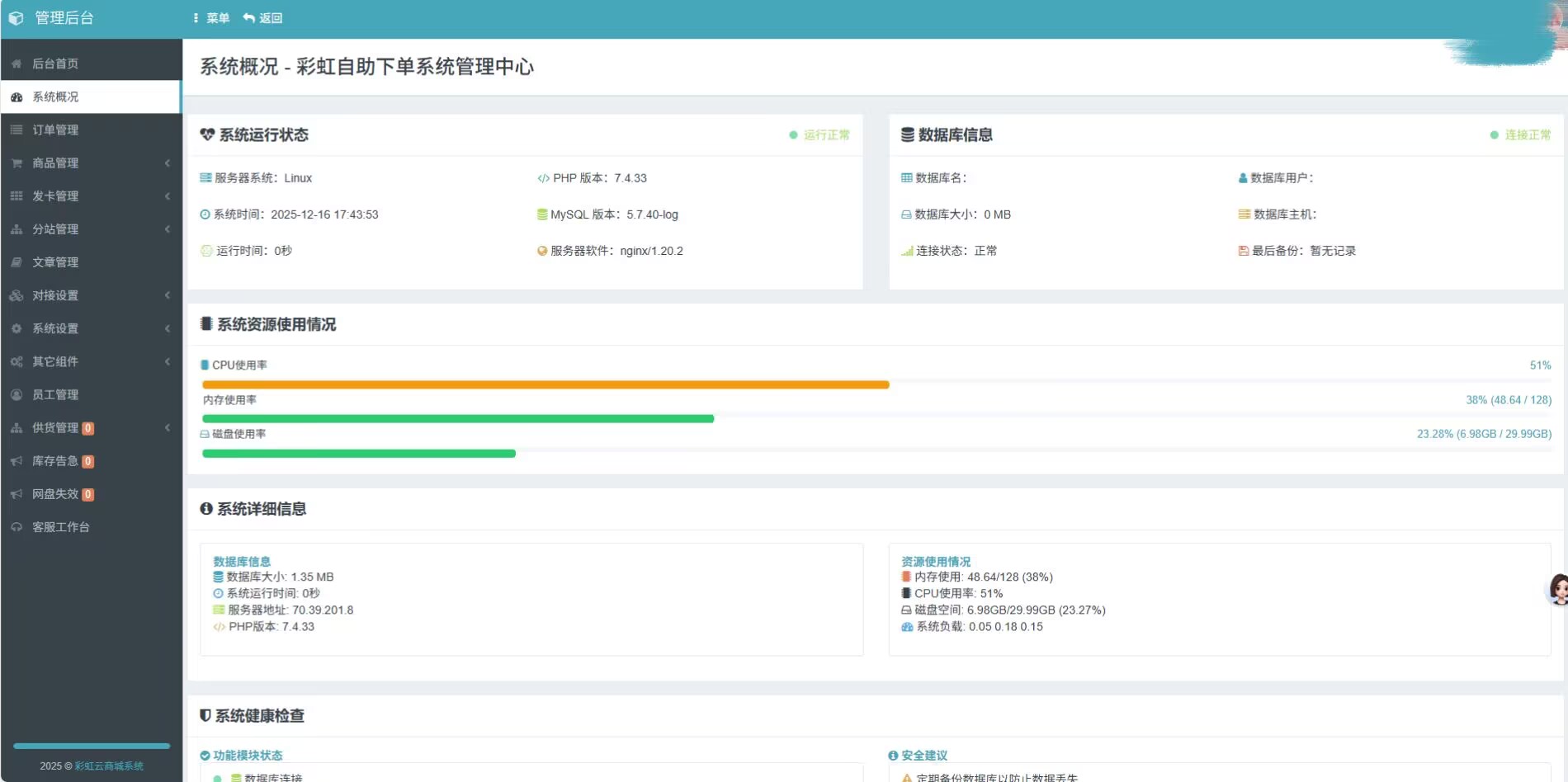
Task: Open the 供货管理 menu item
Action: 55,428
